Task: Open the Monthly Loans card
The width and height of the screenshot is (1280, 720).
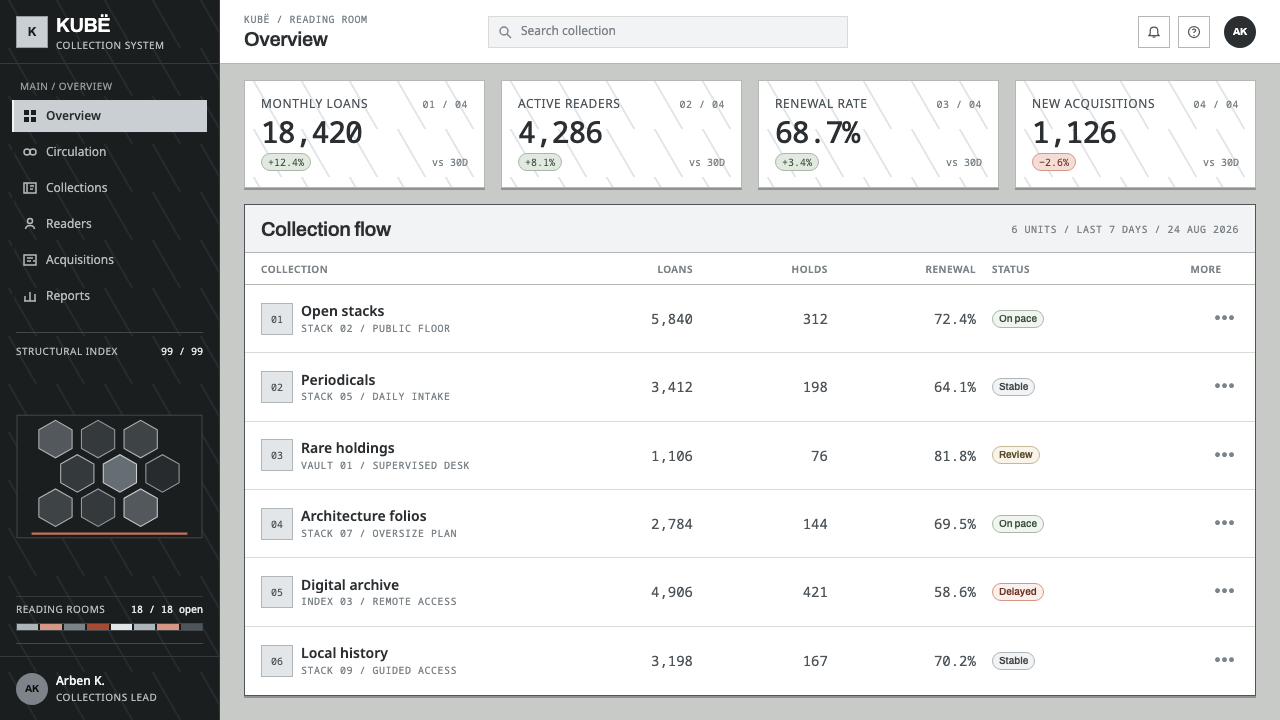Action: [364, 134]
